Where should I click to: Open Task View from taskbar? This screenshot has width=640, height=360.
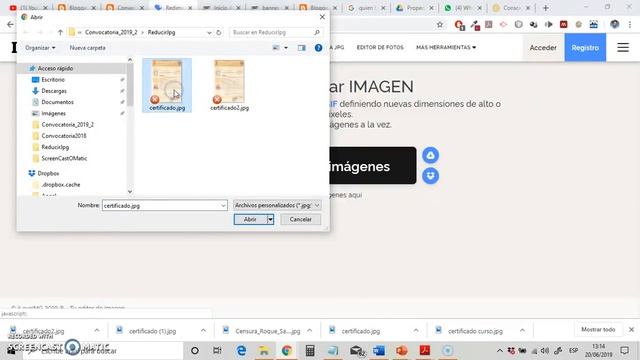click(x=217, y=350)
